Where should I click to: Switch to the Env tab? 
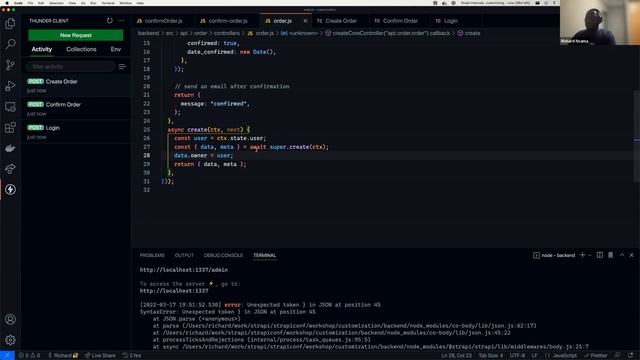point(116,49)
